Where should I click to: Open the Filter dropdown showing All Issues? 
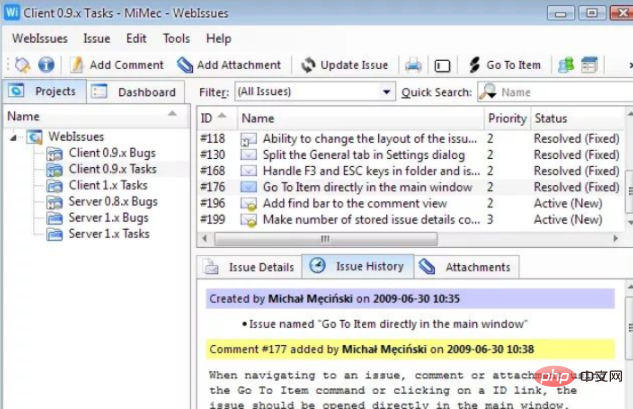pyautogui.click(x=315, y=92)
